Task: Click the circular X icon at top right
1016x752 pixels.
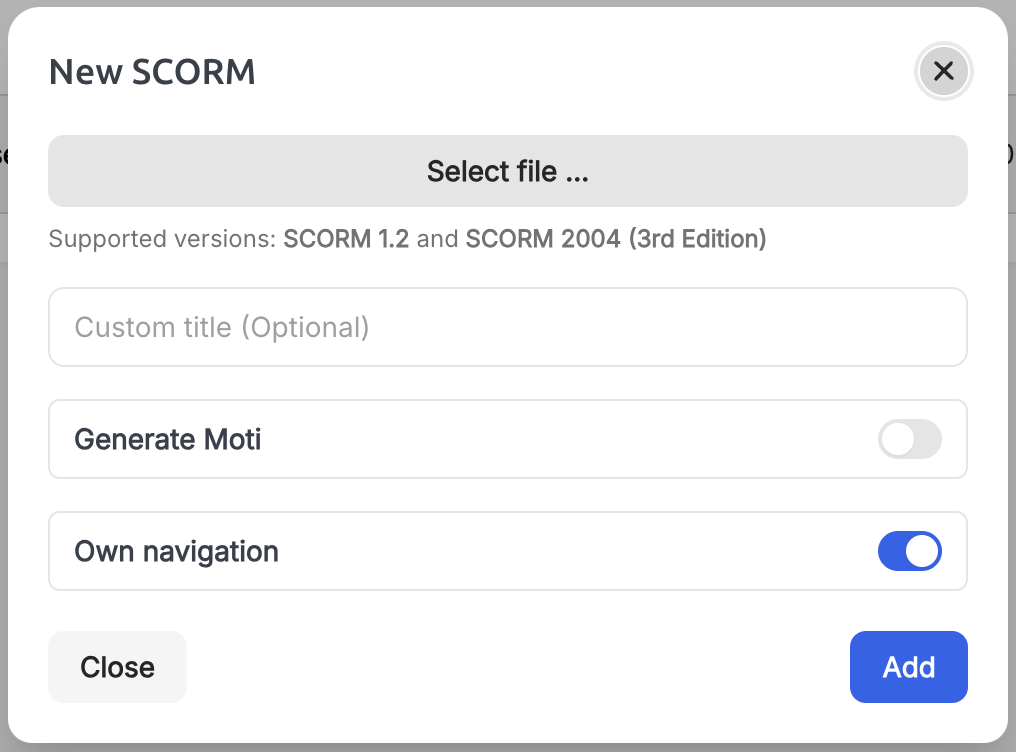Action: pyautogui.click(x=943, y=71)
